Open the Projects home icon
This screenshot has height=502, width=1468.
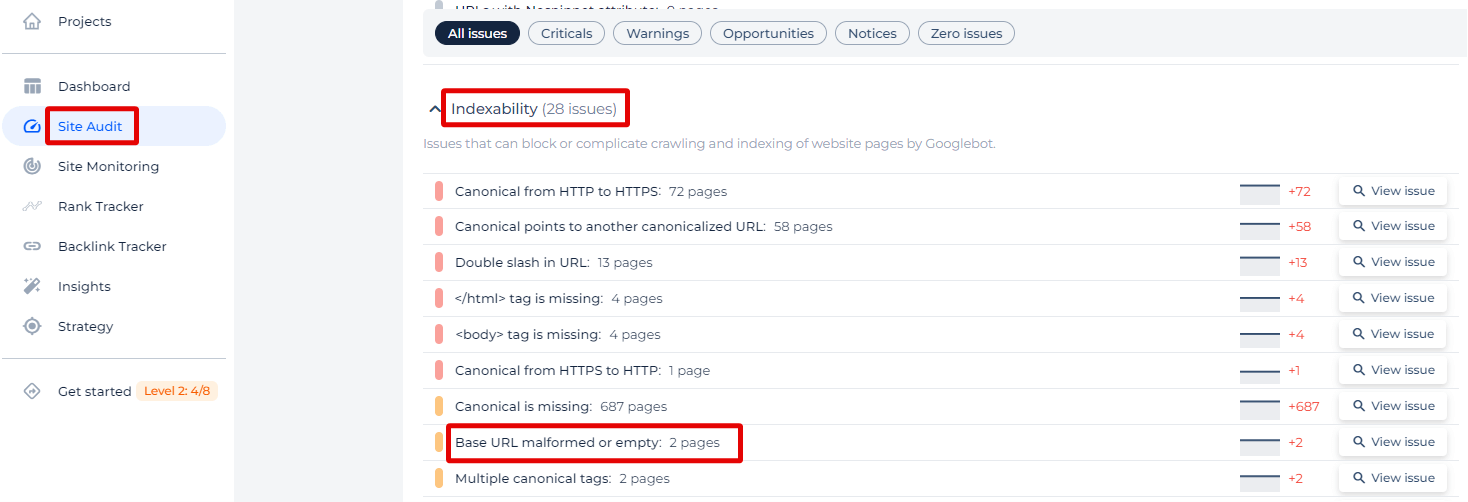click(32, 21)
